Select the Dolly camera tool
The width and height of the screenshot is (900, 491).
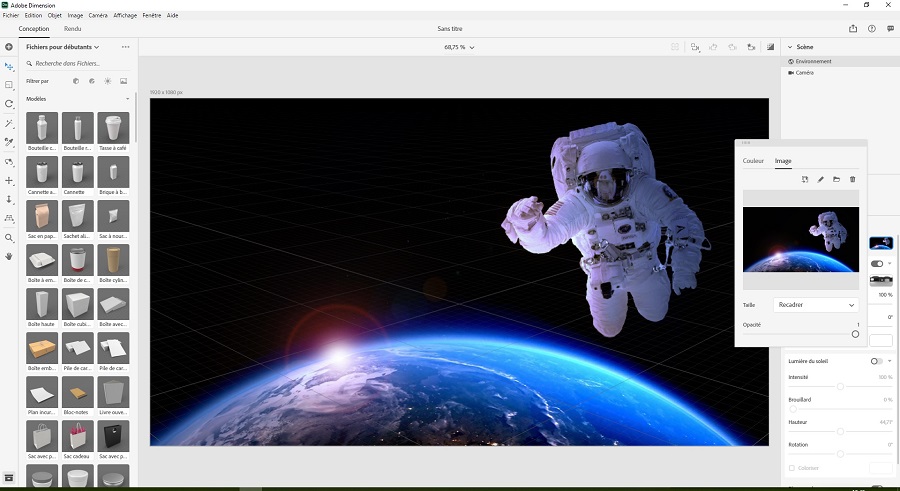tap(9, 199)
